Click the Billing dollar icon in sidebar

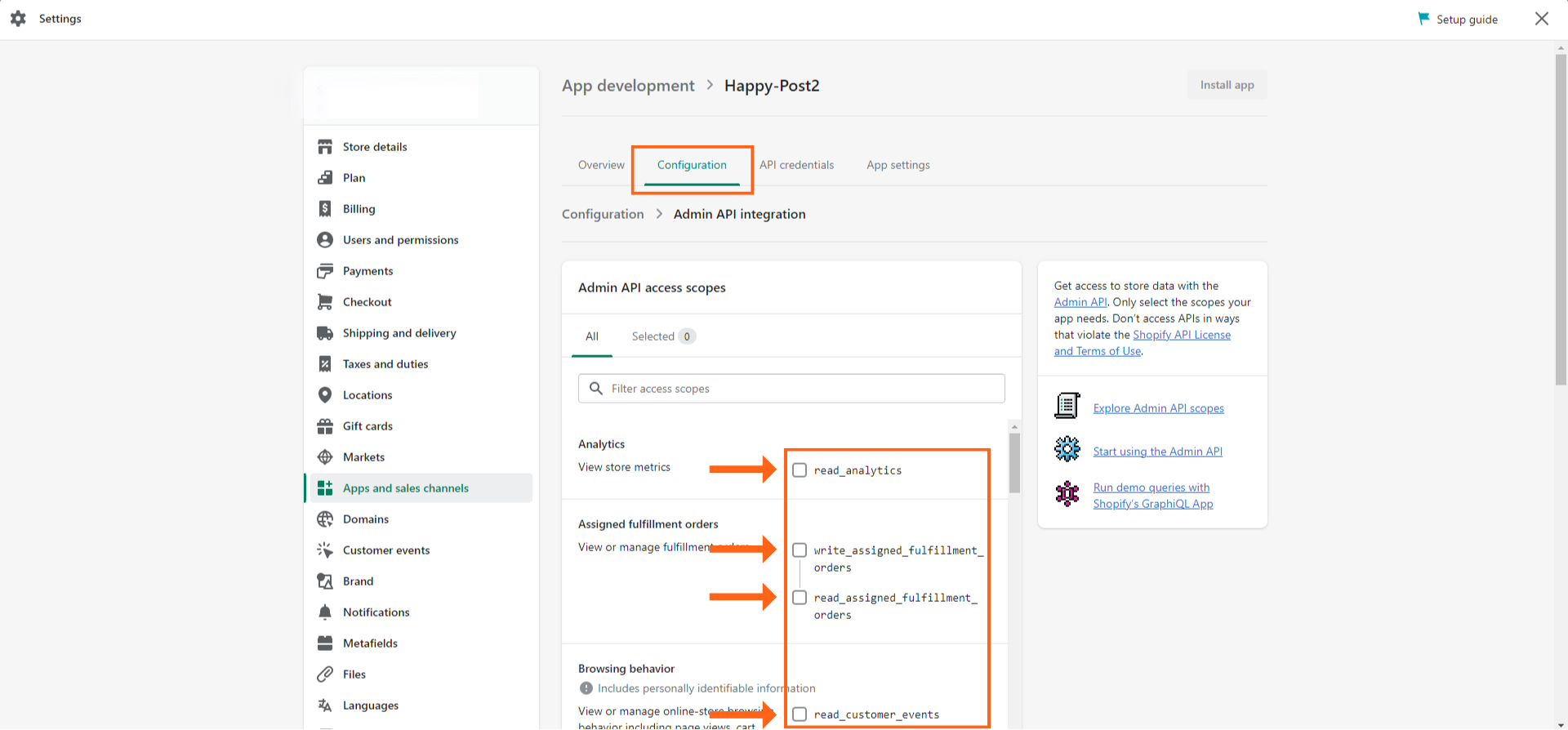point(325,209)
